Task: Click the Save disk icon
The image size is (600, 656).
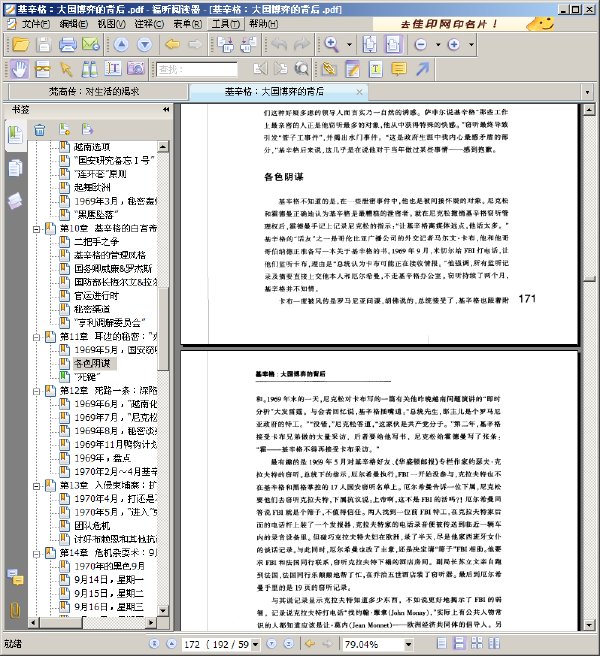Action: coord(44,44)
